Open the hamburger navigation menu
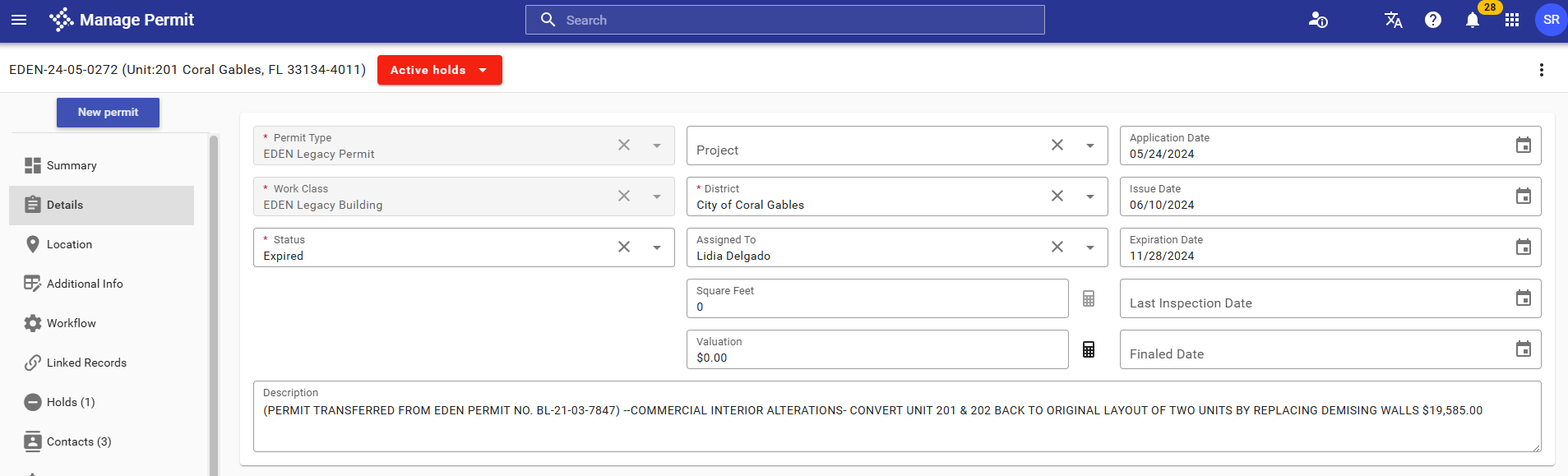The width and height of the screenshot is (1568, 476). 19,20
